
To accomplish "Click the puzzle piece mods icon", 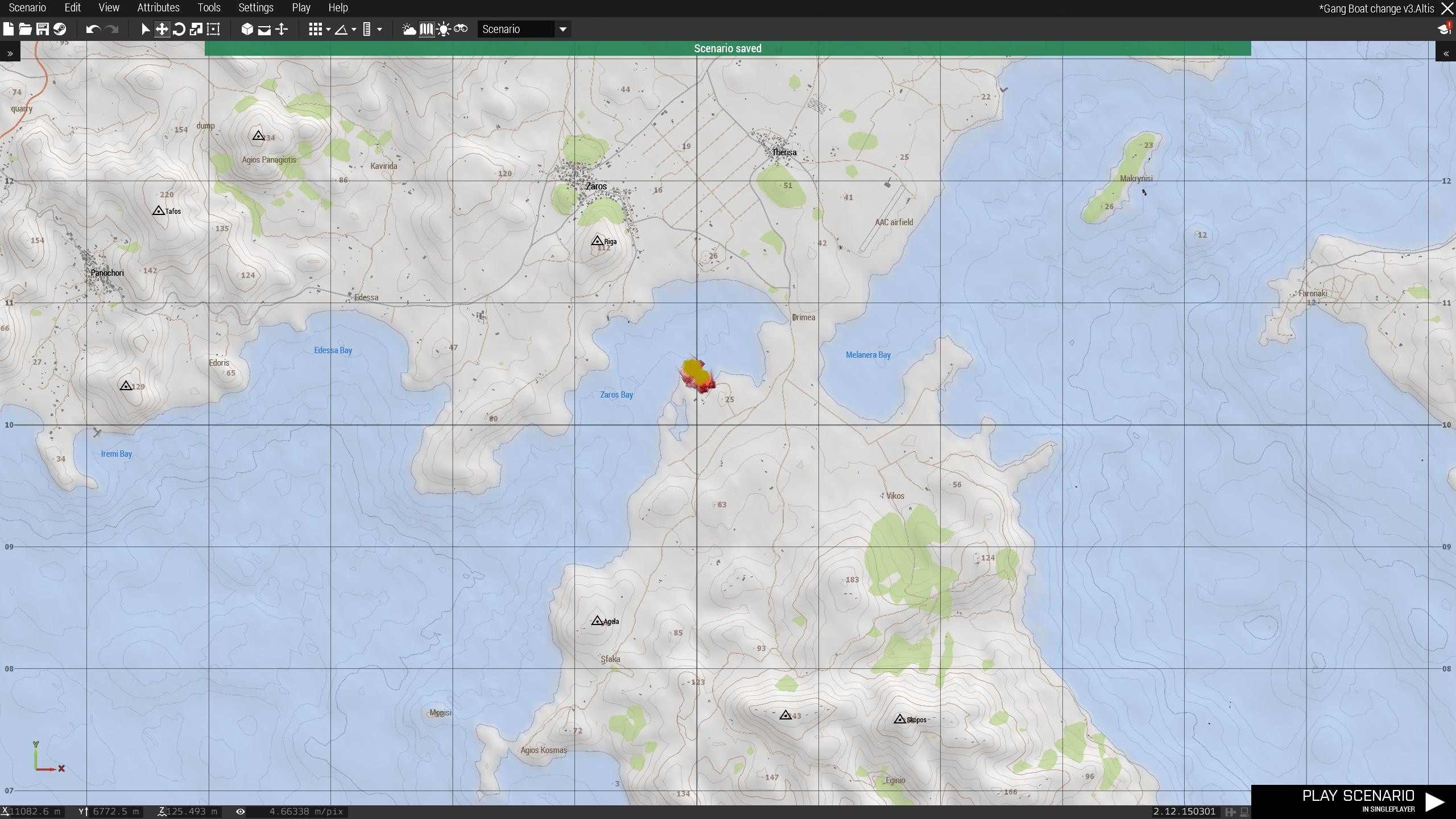I will click(x=1230, y=812).
